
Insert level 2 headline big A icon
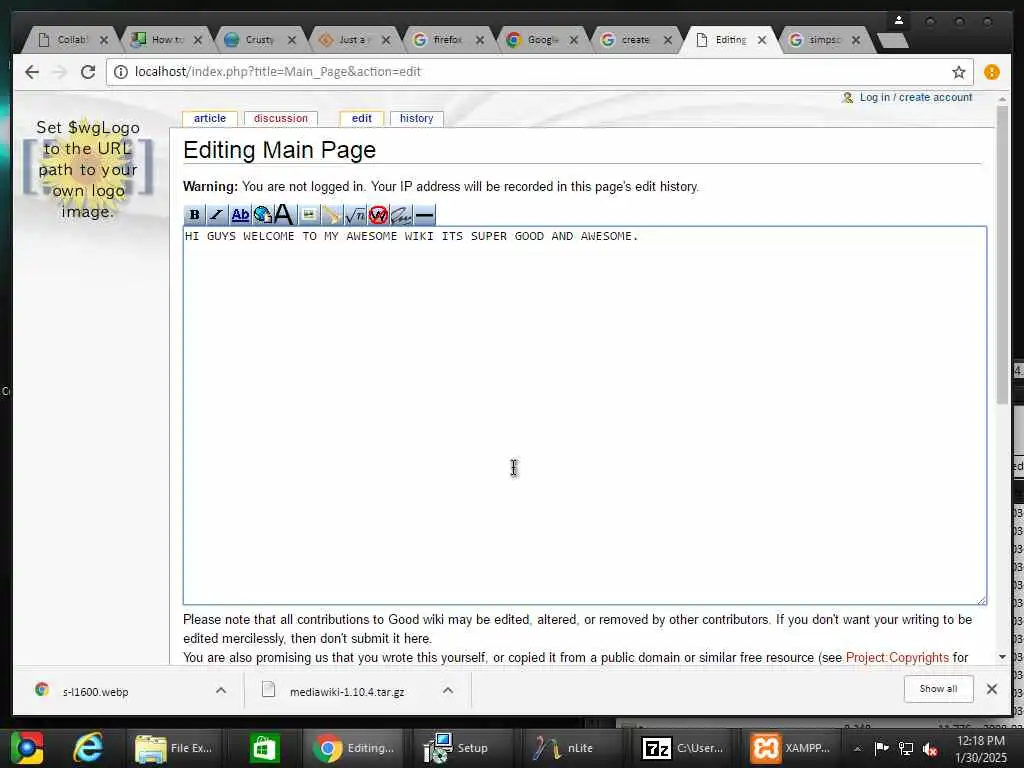pos(284,214)
